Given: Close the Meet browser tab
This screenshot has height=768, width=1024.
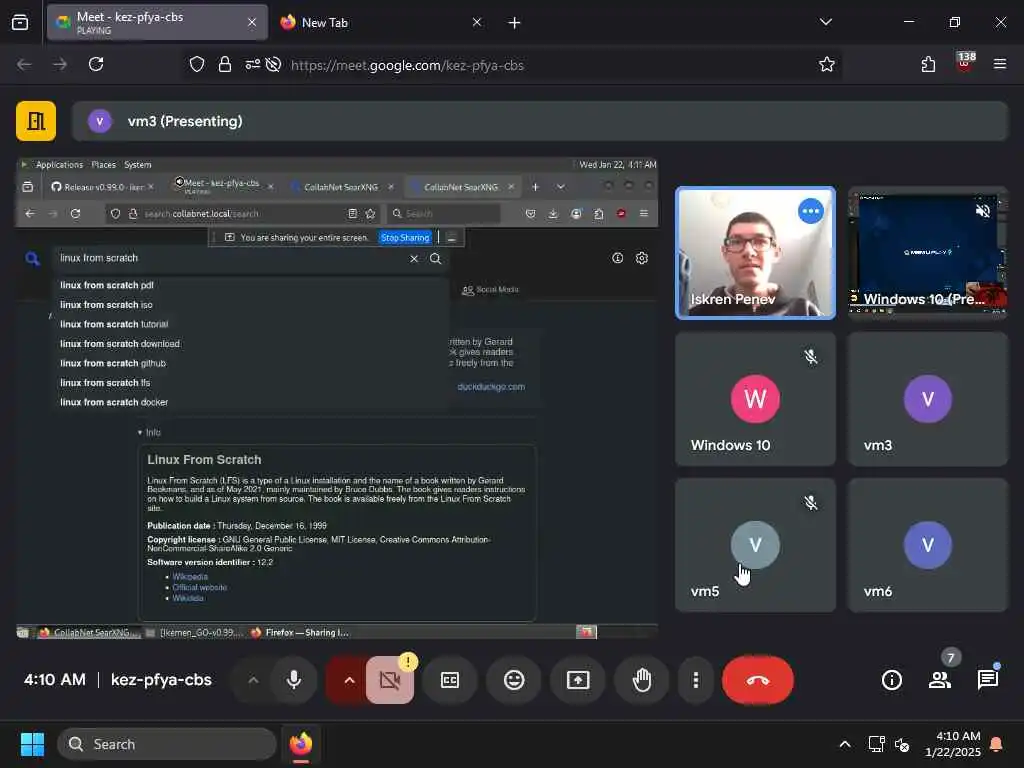Looking at the screenshot, I should click(252, 22).
